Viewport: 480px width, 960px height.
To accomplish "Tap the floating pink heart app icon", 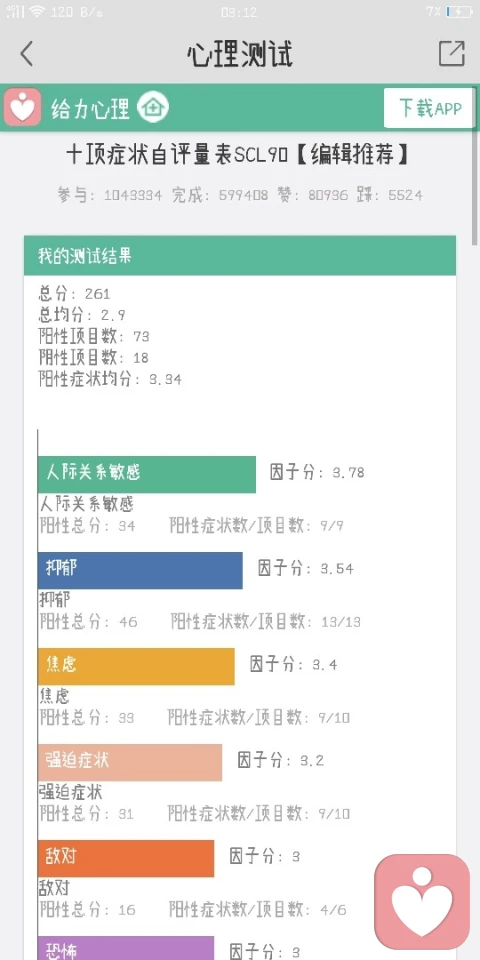I will click(422, 902).
